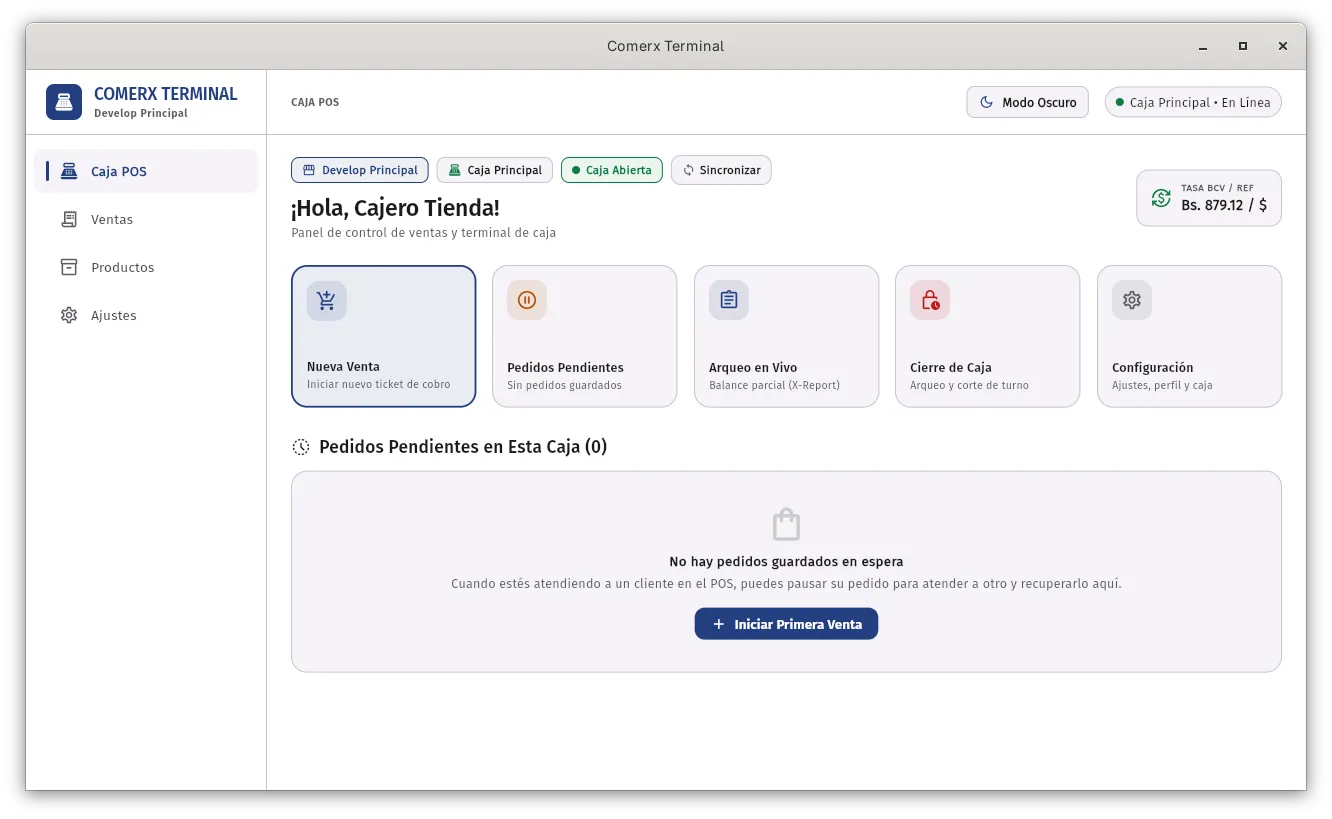Click the Cierre de Caja lock icon
Viewport: 1332px width, 819px height.
[x=930, y=300]
